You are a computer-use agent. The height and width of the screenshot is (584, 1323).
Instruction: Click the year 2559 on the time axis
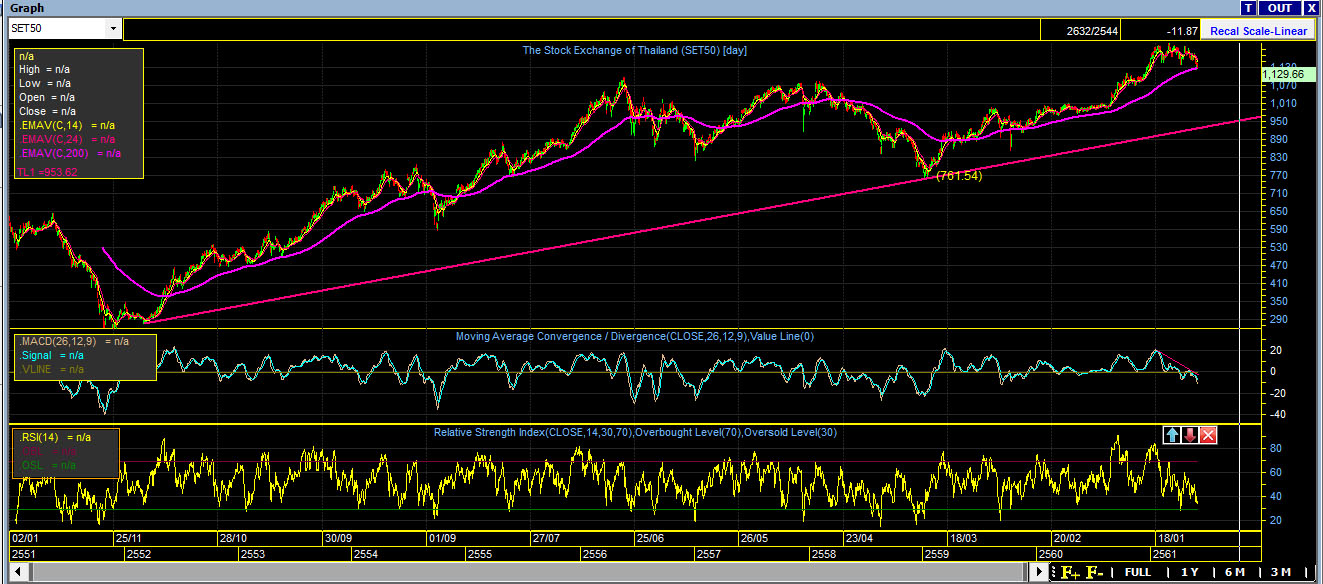[x=937, y=554]
